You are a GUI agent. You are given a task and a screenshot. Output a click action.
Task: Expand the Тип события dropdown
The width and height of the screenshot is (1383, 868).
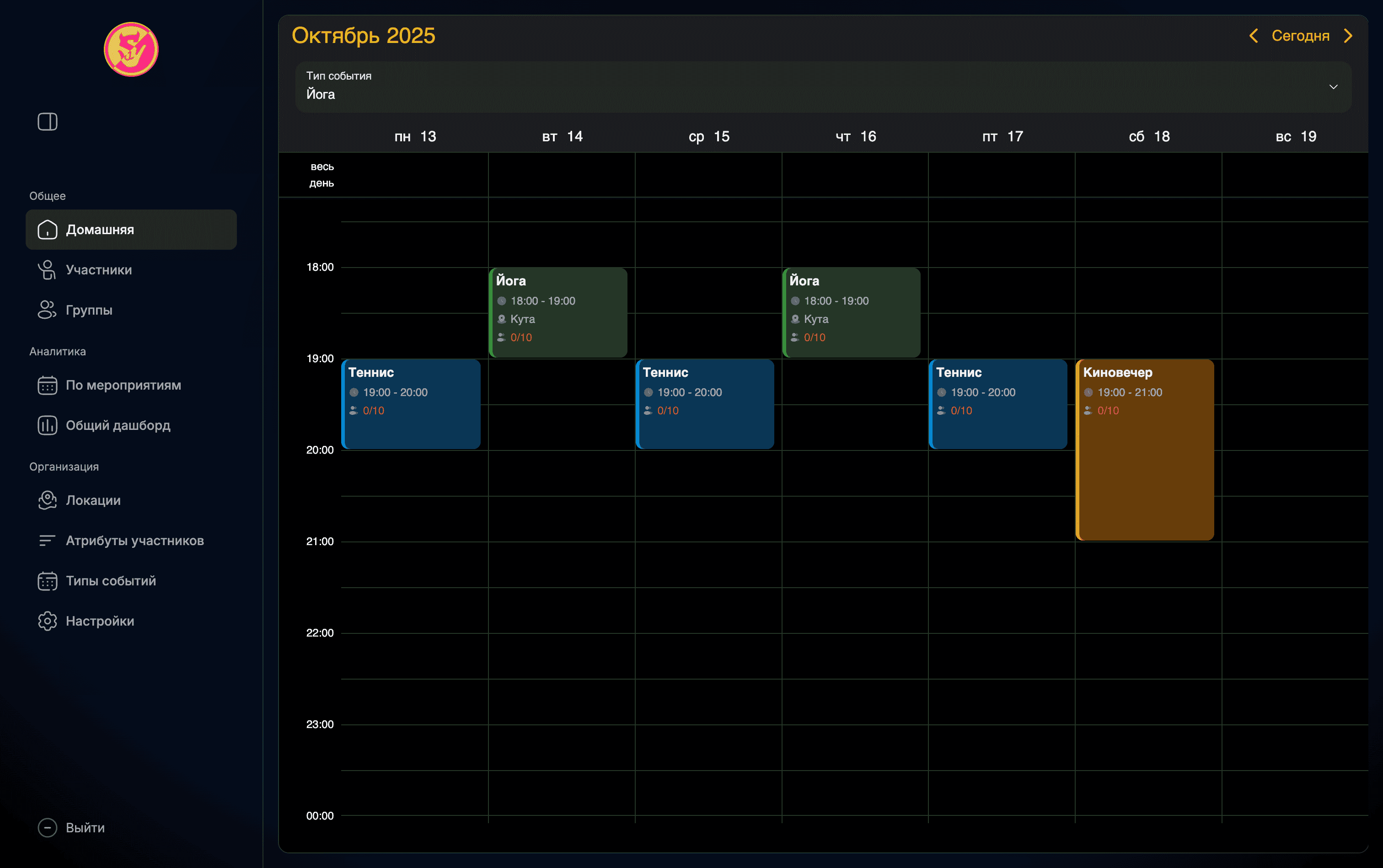pos(822,87)
